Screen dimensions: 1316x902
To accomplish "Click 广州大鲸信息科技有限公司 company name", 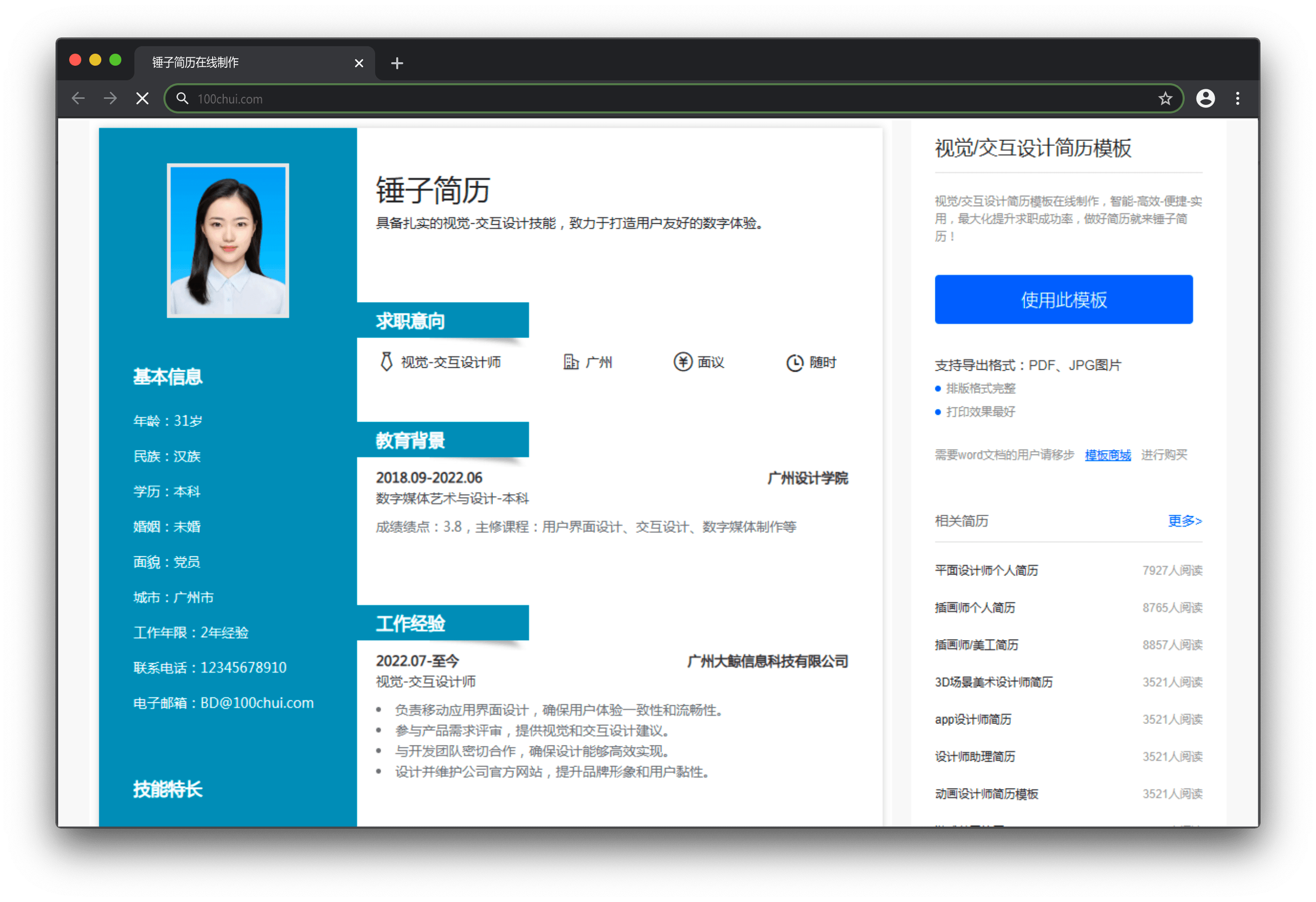I will 767,661.
